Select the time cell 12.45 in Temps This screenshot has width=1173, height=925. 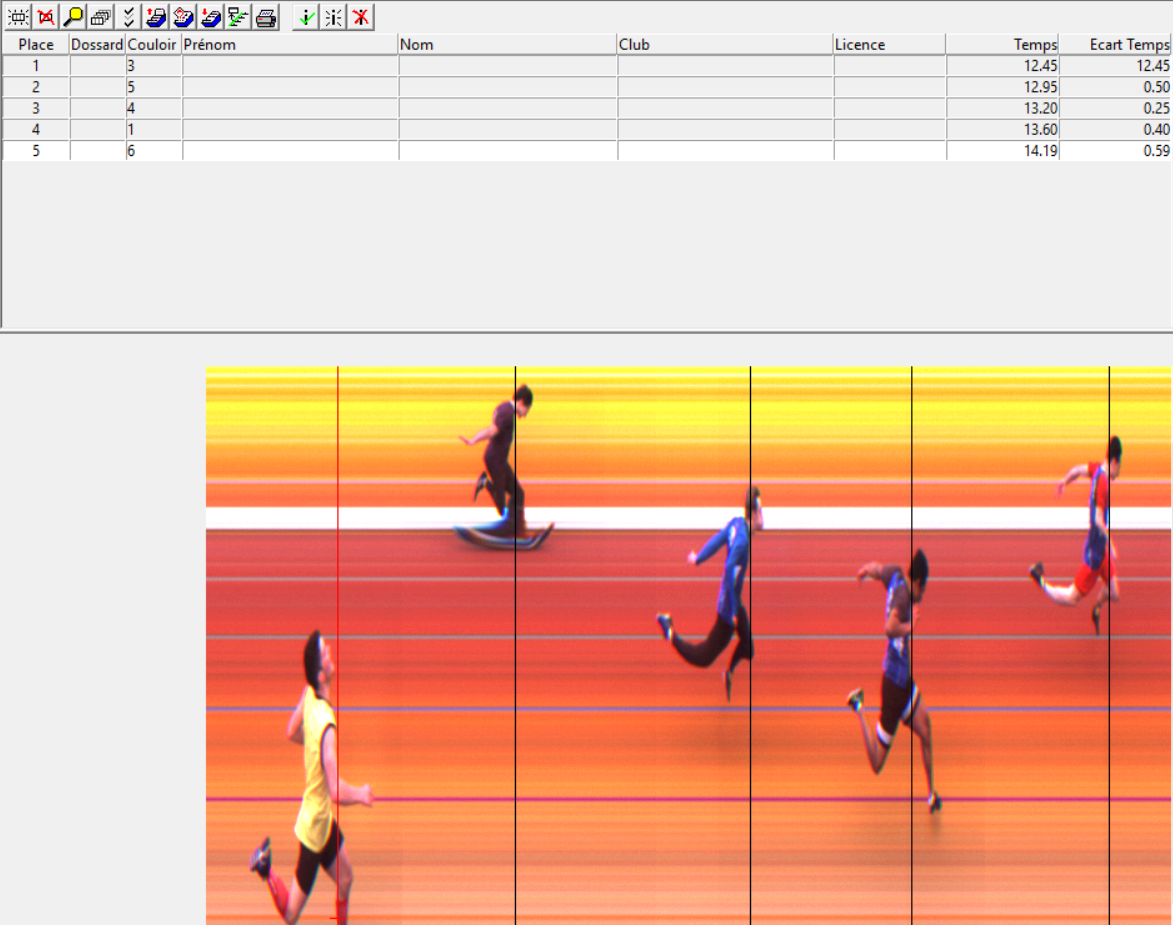1002,66
